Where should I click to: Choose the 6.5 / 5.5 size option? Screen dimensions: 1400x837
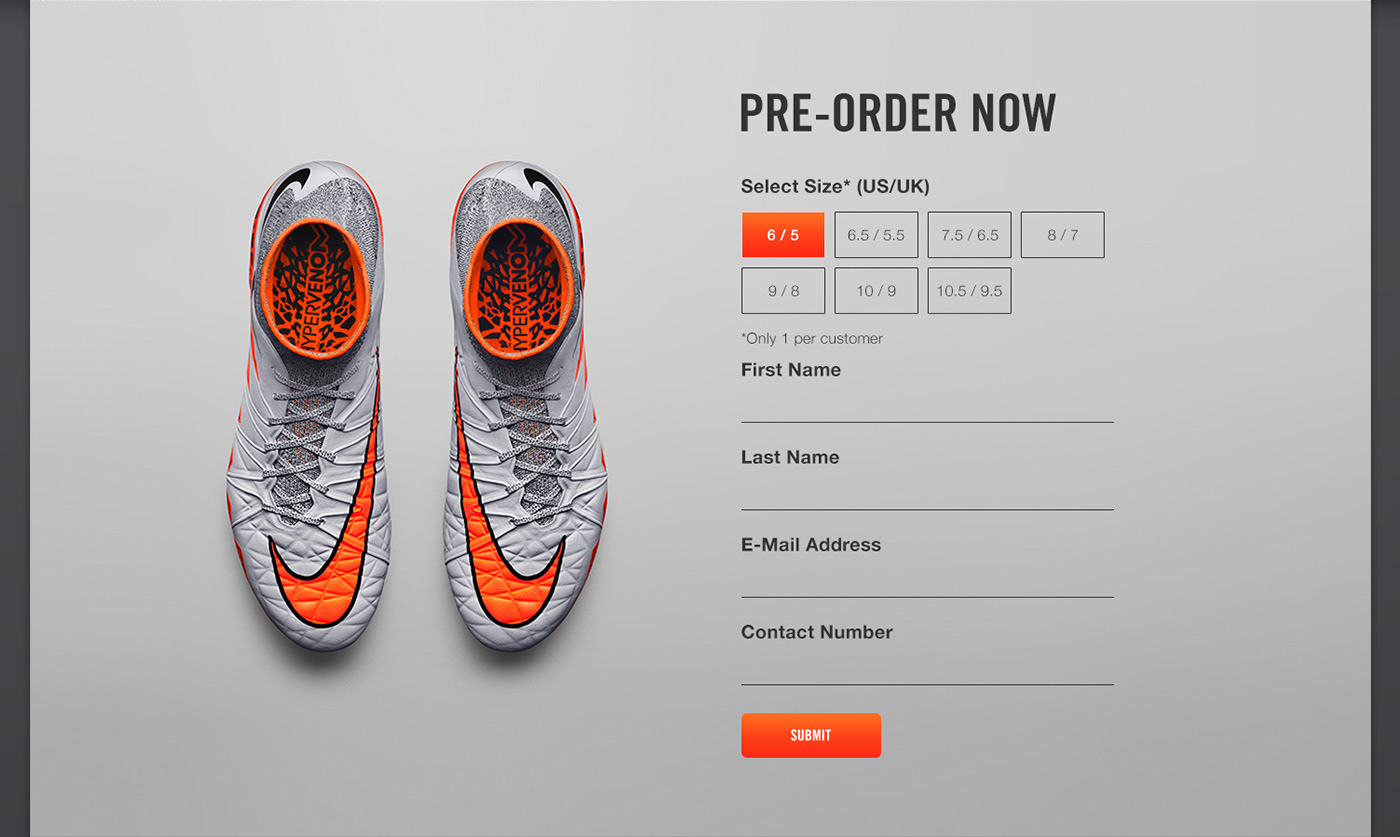click(x=876, y=235)
